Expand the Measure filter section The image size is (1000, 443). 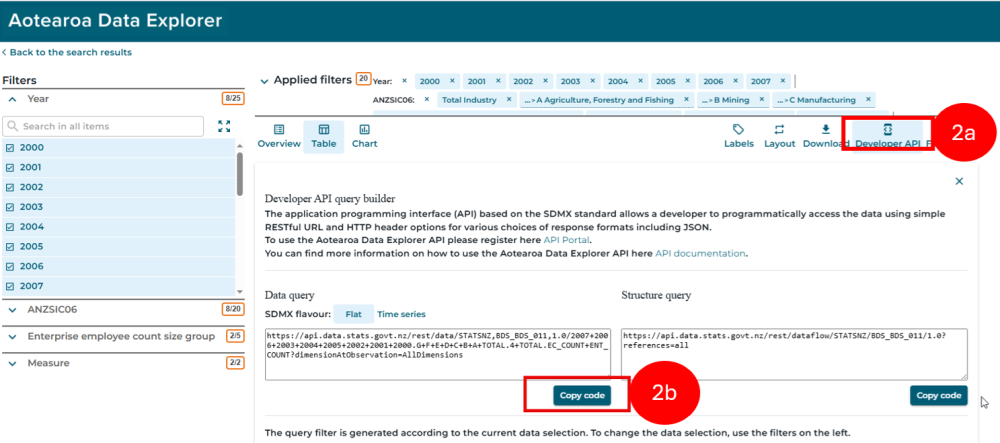(124, 363)
